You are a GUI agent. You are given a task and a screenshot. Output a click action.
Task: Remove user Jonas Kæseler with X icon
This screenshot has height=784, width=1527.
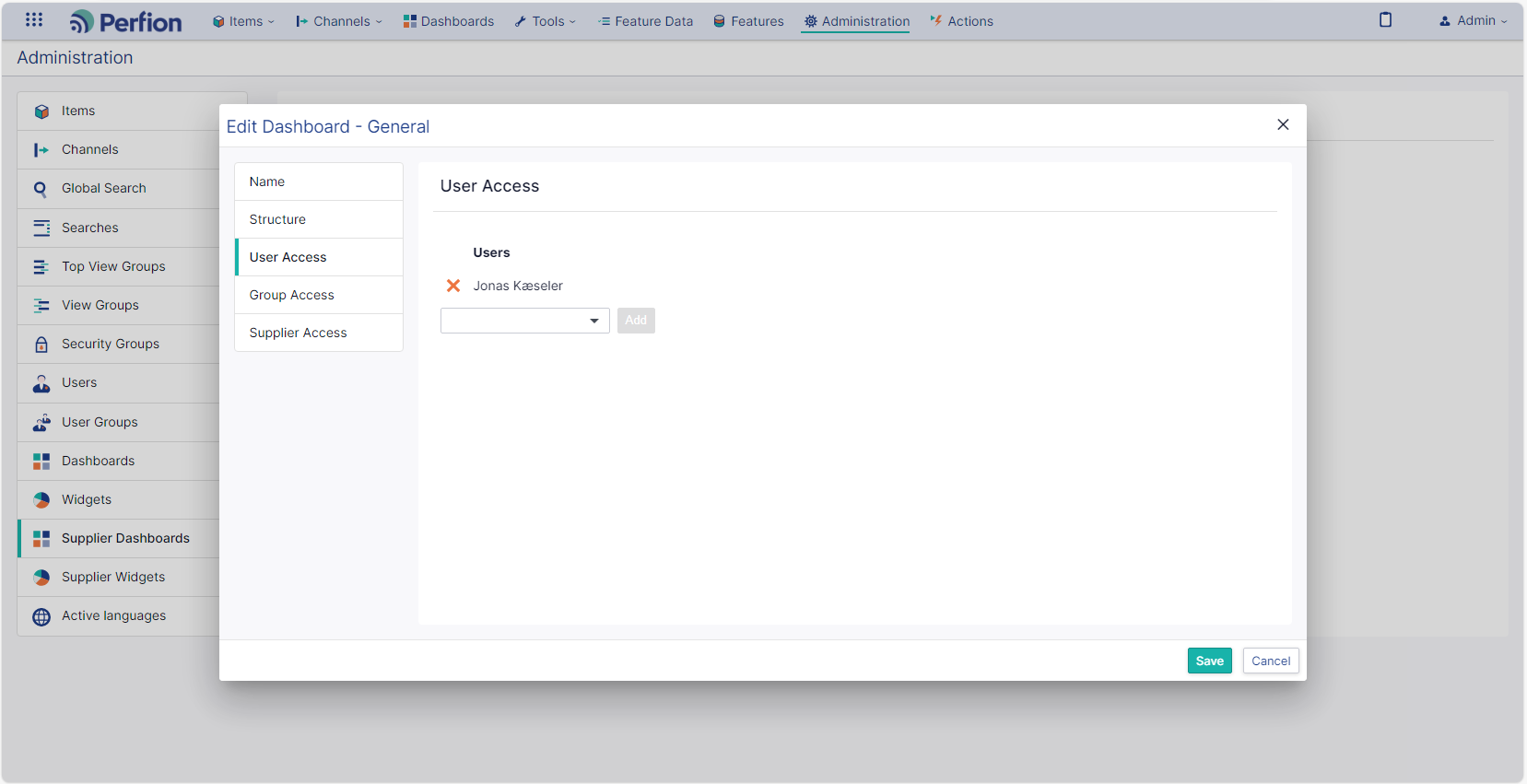[x=453, y=286]
